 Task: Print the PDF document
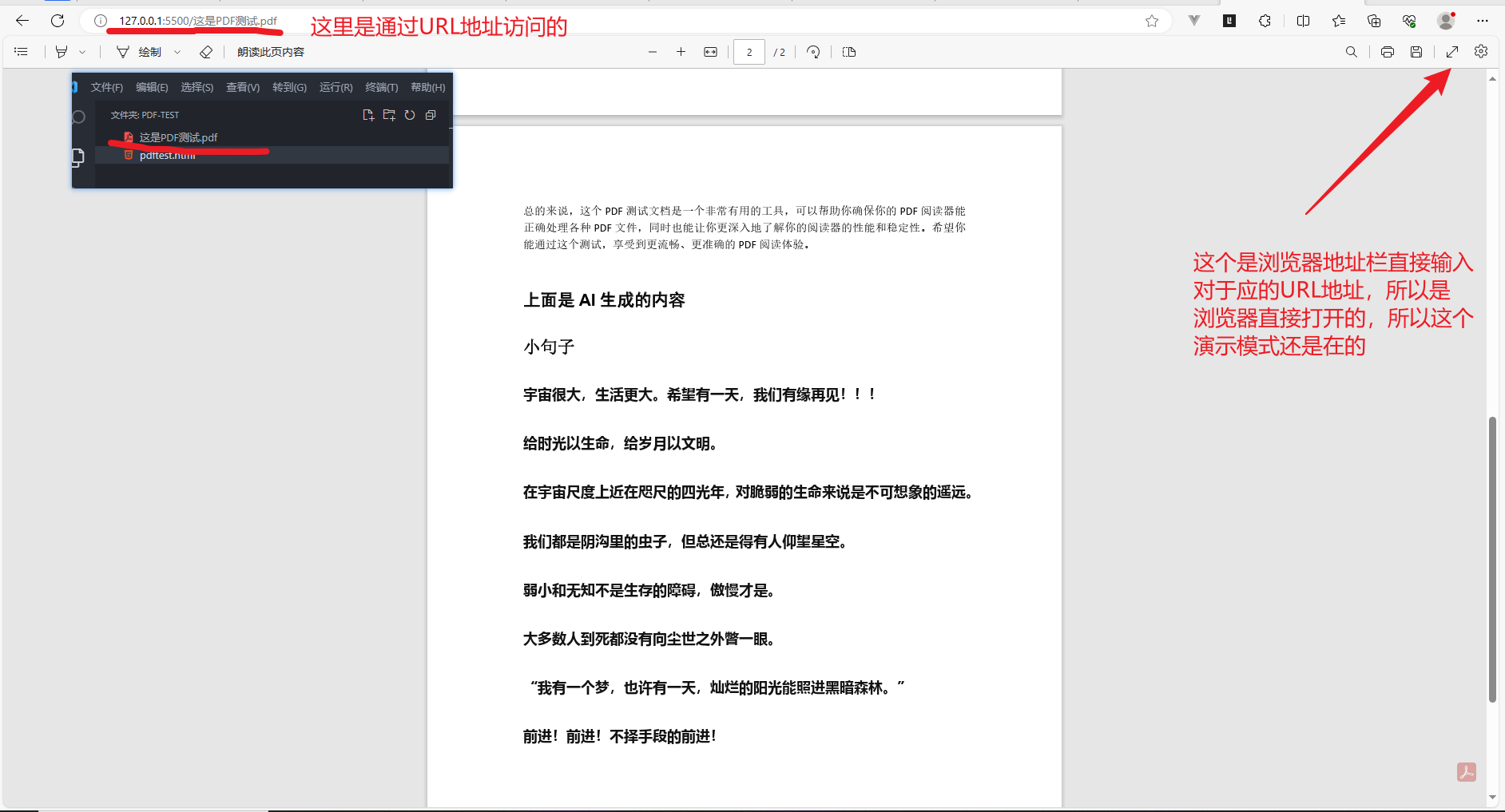coord(1388,52)
